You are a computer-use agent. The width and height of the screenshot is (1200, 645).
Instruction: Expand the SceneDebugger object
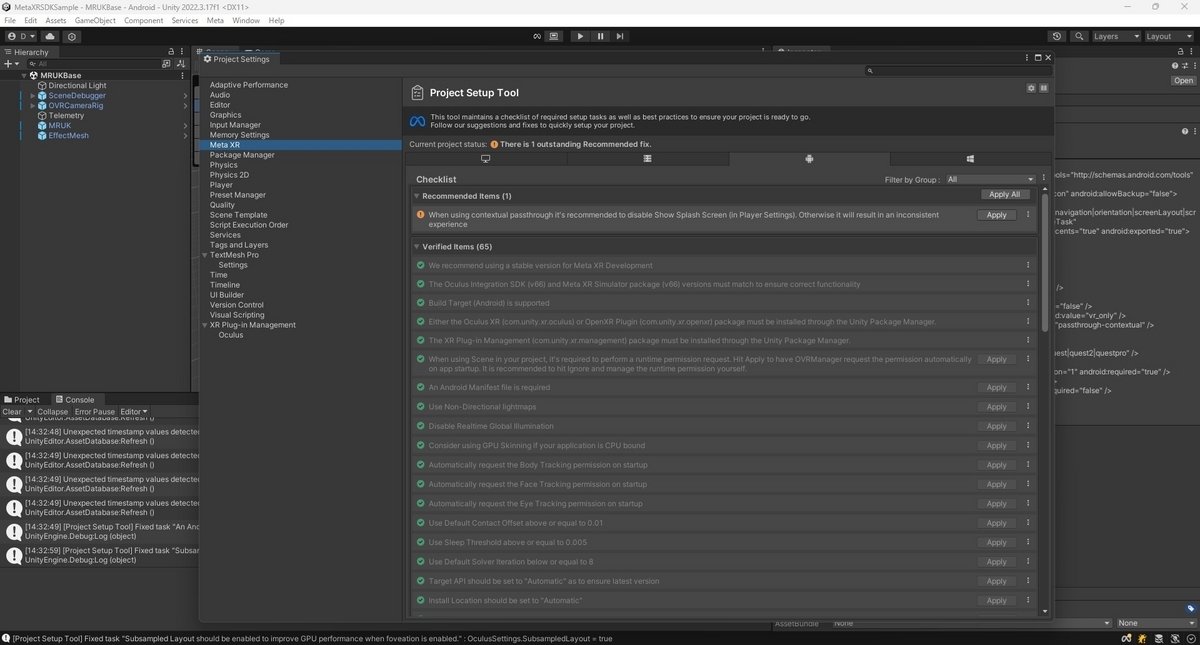[x=33, y=95]
